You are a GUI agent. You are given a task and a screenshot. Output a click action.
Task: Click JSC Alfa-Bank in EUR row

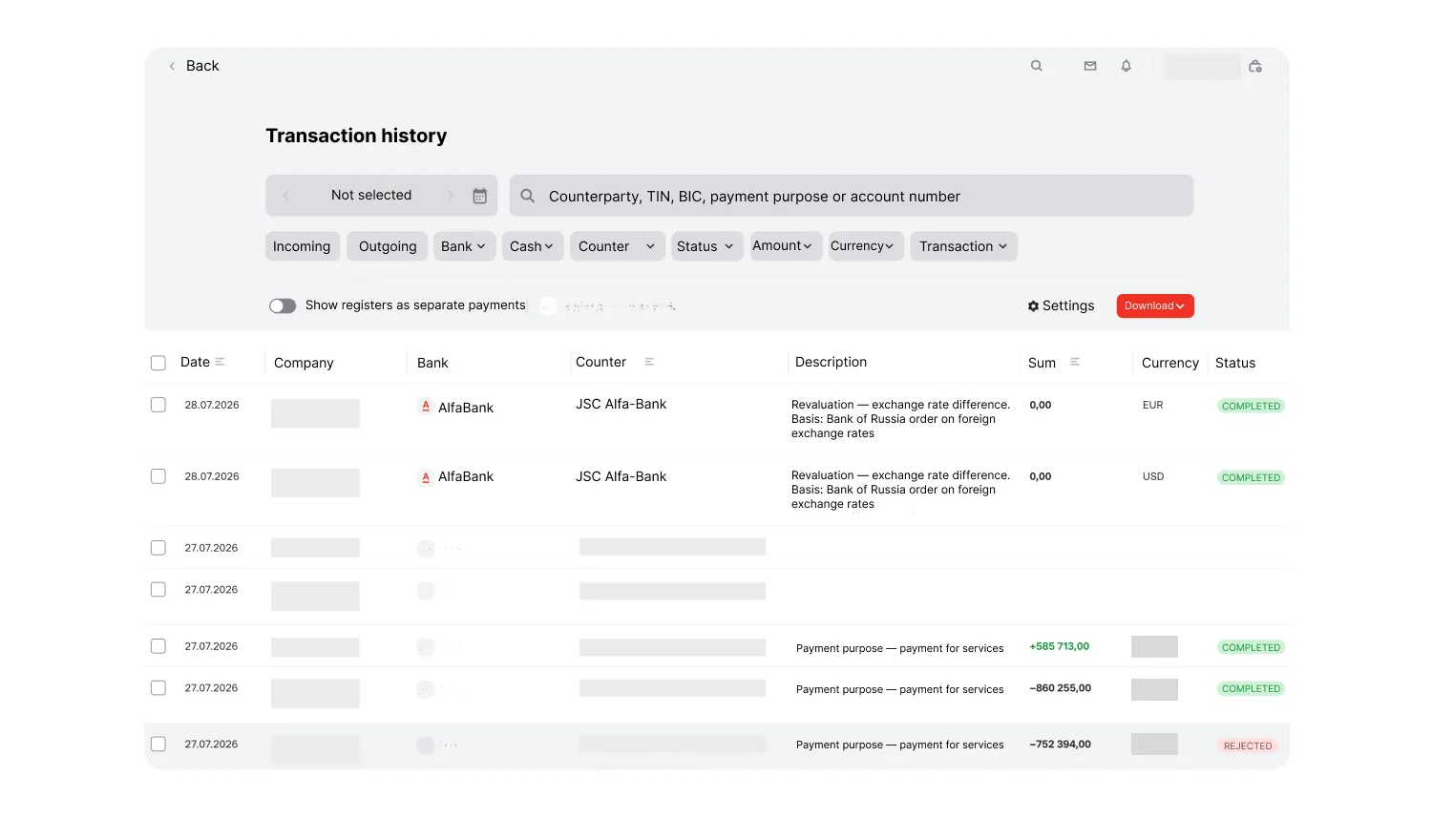point(621,404)
